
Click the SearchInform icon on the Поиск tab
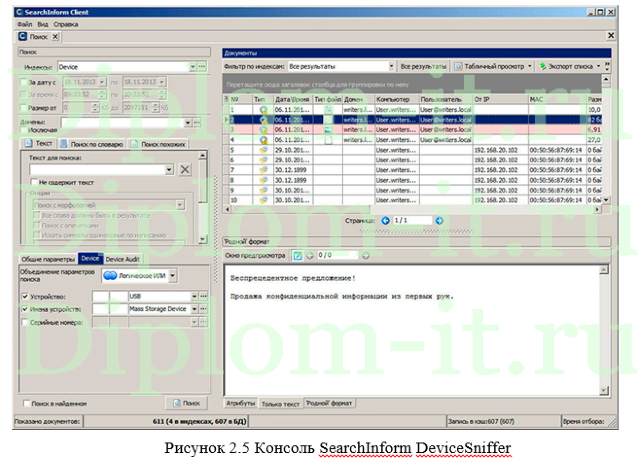pos(23,37)
